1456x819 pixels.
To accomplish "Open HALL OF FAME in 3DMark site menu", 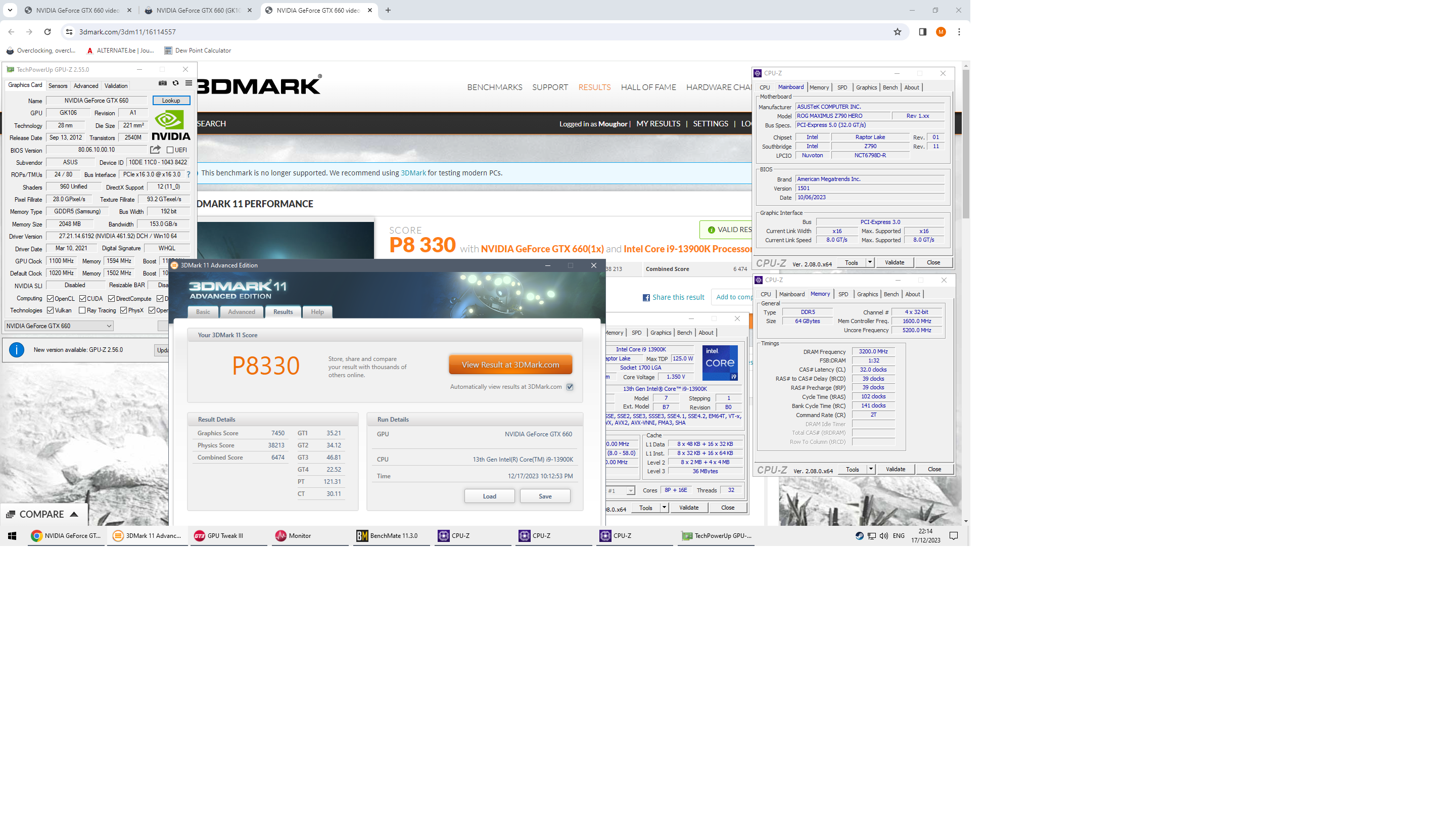I will point(648,87).
